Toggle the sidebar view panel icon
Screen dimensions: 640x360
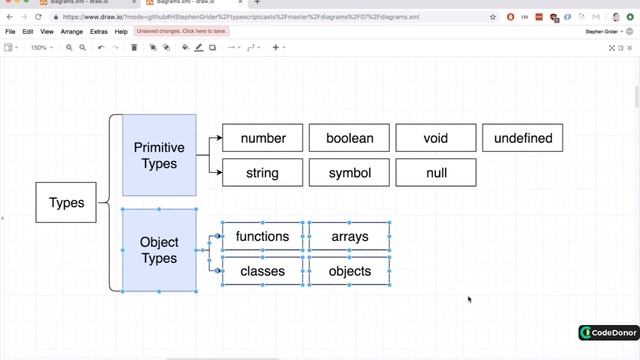(8, 47)
